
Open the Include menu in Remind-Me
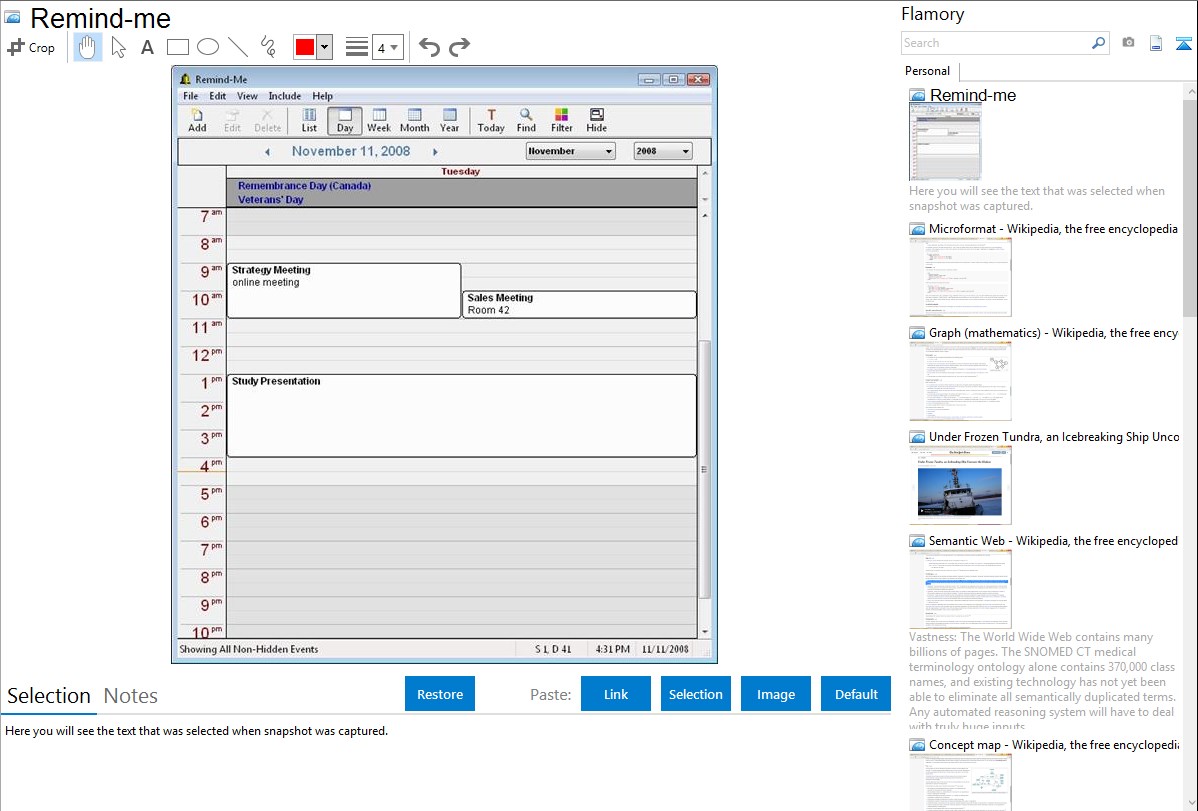(284, 96)
